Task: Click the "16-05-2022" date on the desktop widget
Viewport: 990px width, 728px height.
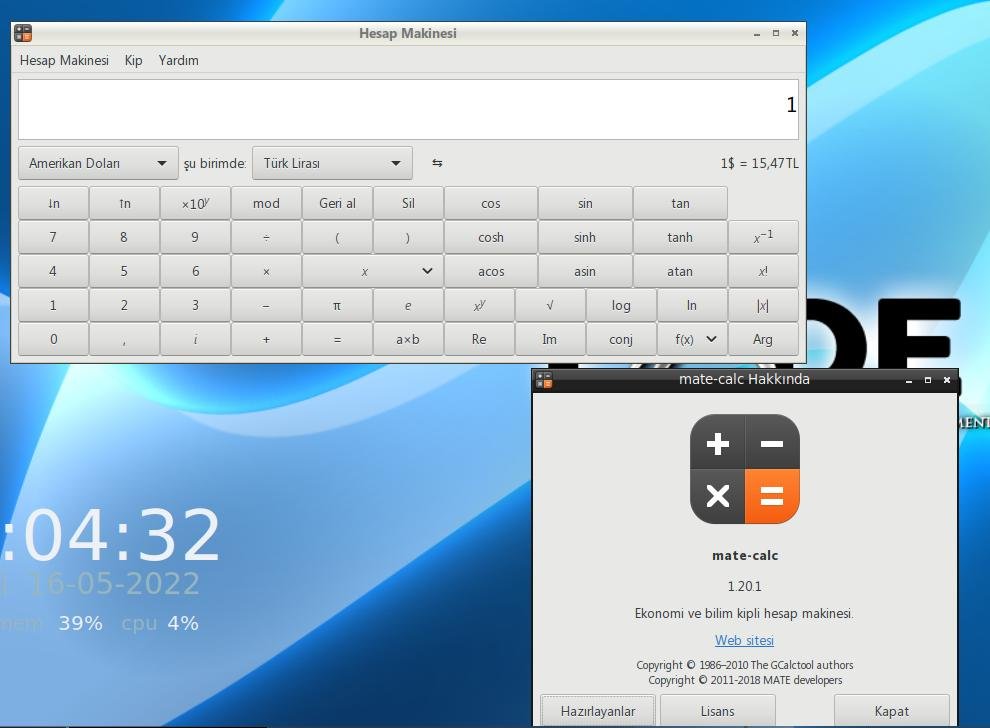Action: pyautogui.click(x=115, y=583)
